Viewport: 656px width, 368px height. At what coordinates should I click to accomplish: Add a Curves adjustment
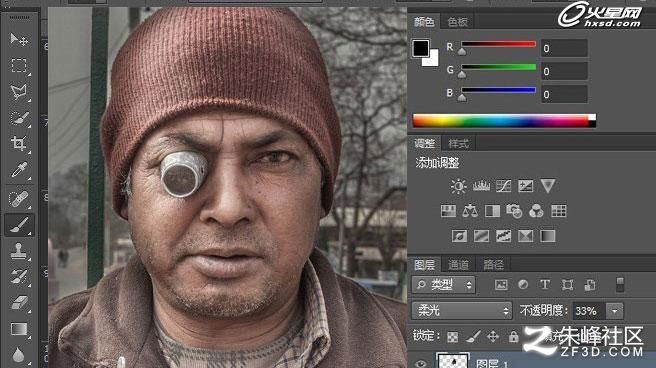coord(503,186)
